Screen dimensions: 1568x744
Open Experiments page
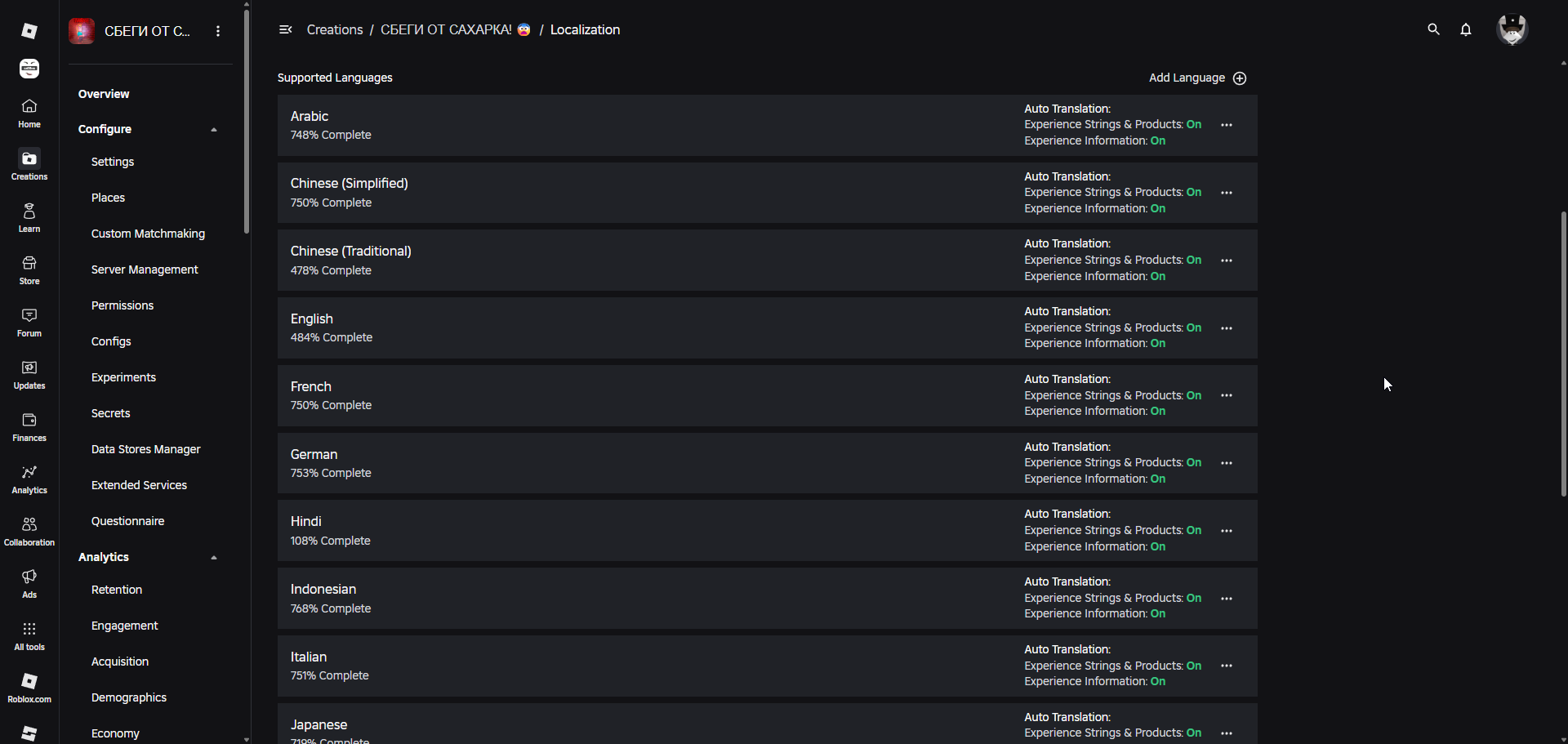pyautogui.click(x=123, y=377)
